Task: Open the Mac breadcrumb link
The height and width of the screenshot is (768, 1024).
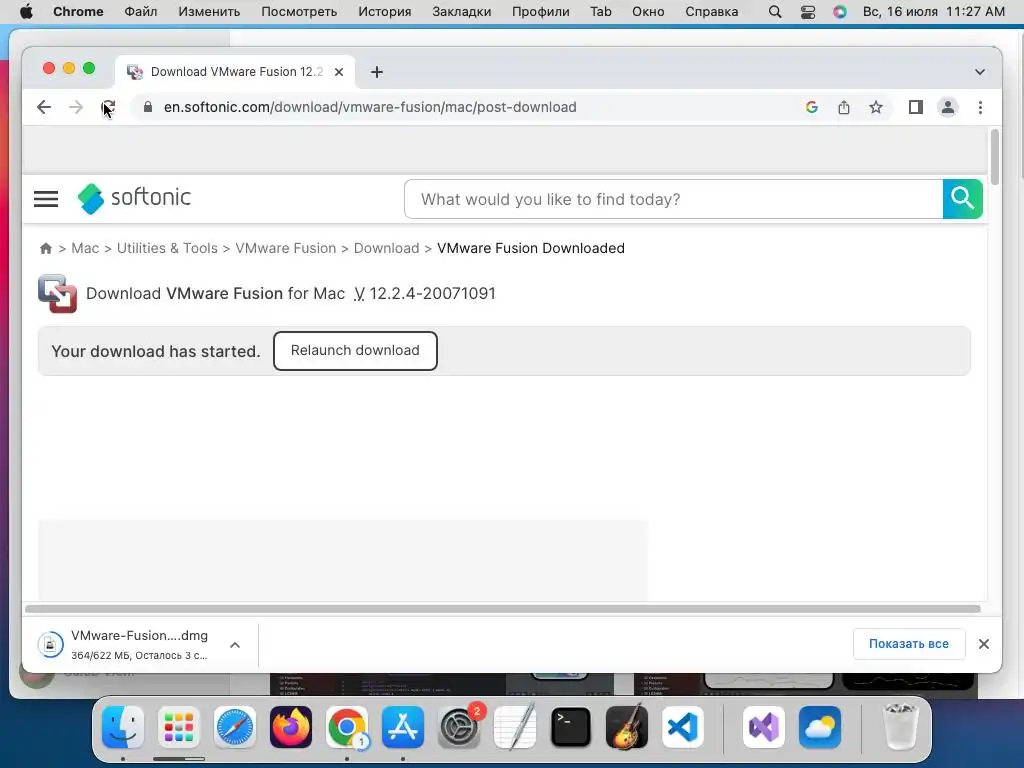Action: pos(85,248)
